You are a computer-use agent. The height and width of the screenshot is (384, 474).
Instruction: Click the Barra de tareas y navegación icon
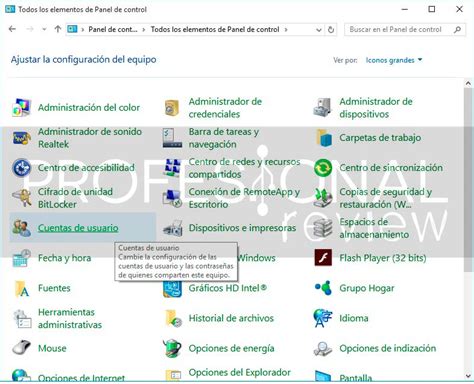[x=172, y=138]
